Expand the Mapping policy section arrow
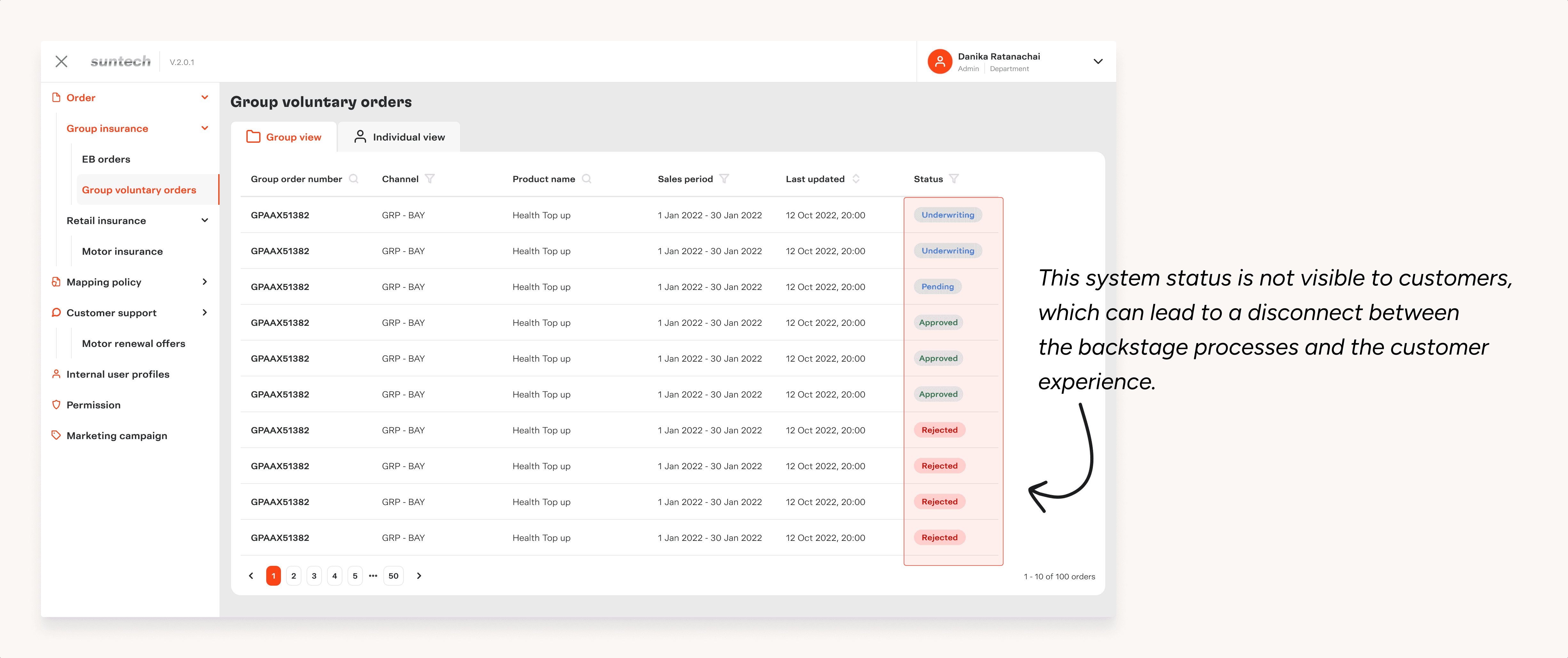The width and height of the screenshot is (1568, 658). tap(204, 282)
